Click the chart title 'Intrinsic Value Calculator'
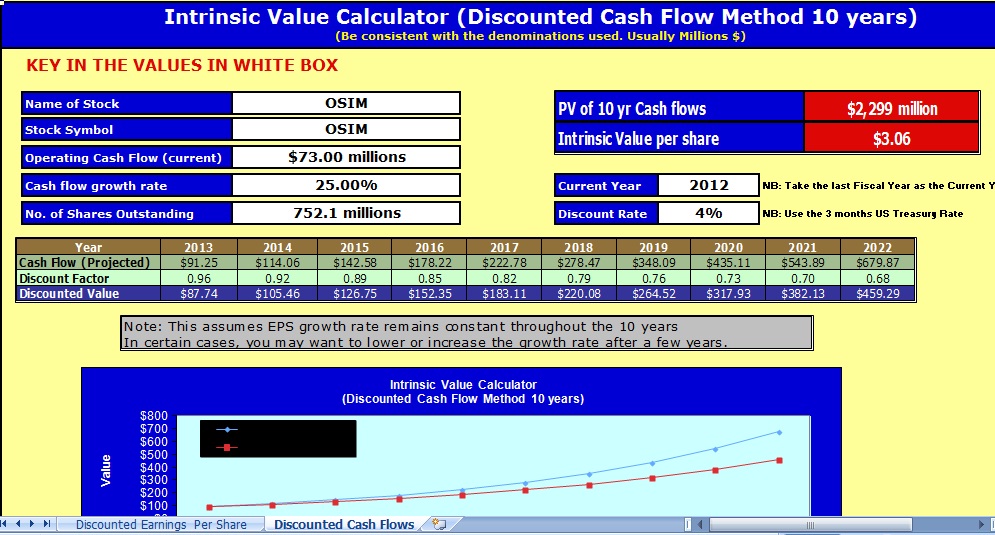Viewport: 995px width, 535px height. click(463, 385)
